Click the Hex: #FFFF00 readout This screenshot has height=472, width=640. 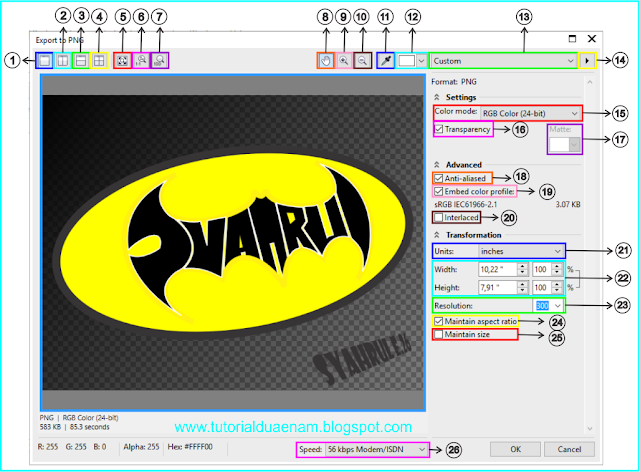(x=190, y=447)
